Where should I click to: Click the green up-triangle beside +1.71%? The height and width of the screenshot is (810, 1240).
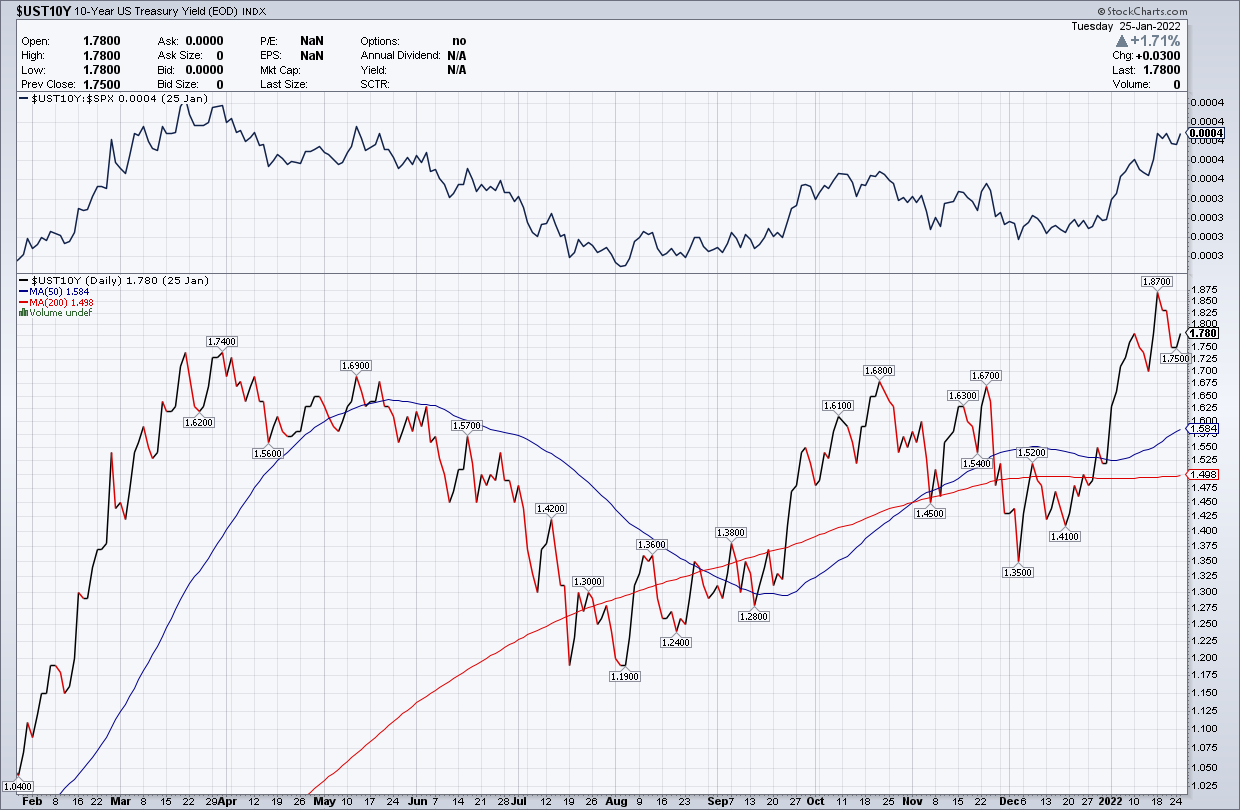tap(1123, 42)
